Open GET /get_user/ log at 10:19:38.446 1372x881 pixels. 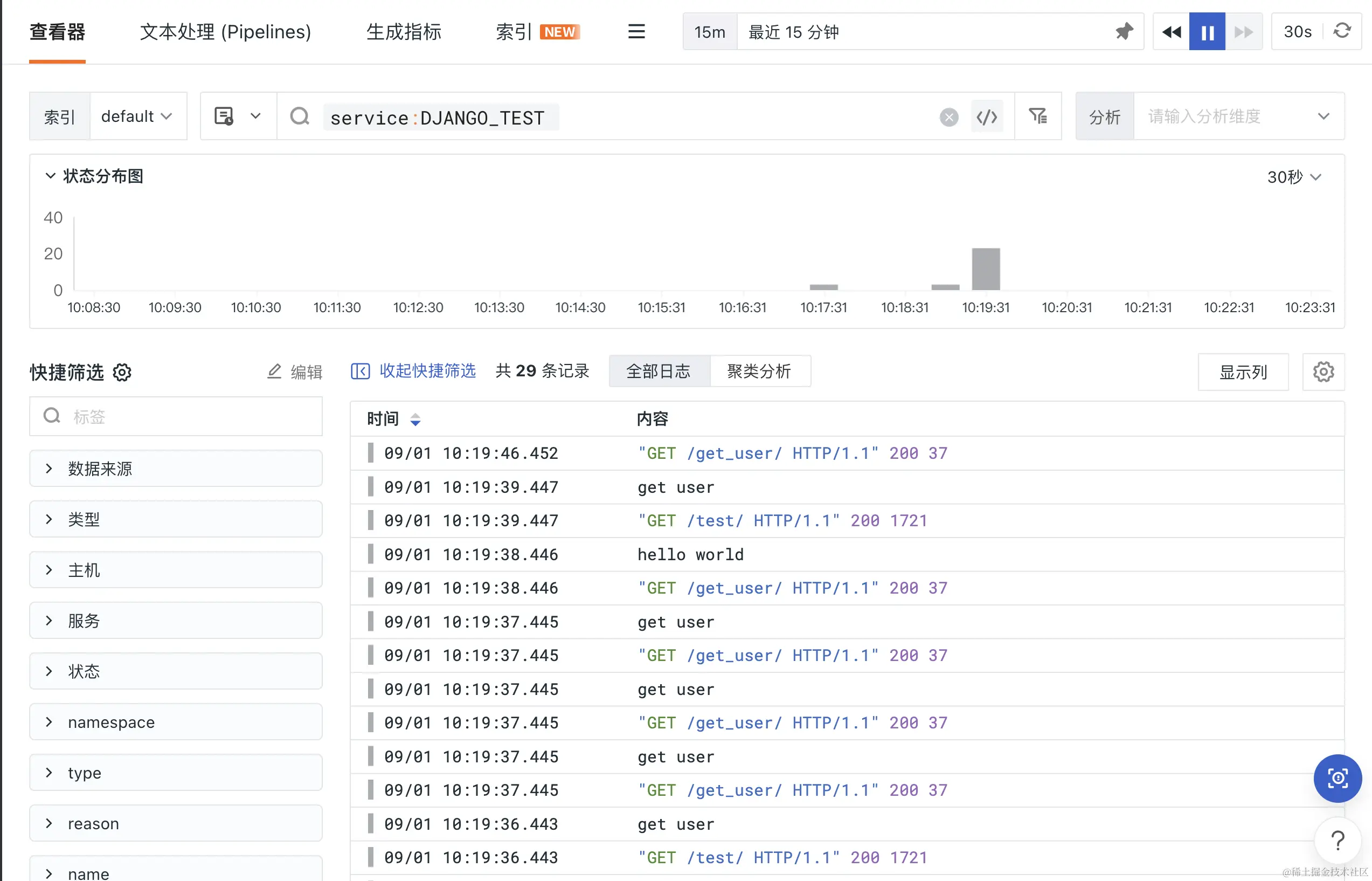[847, 588]
